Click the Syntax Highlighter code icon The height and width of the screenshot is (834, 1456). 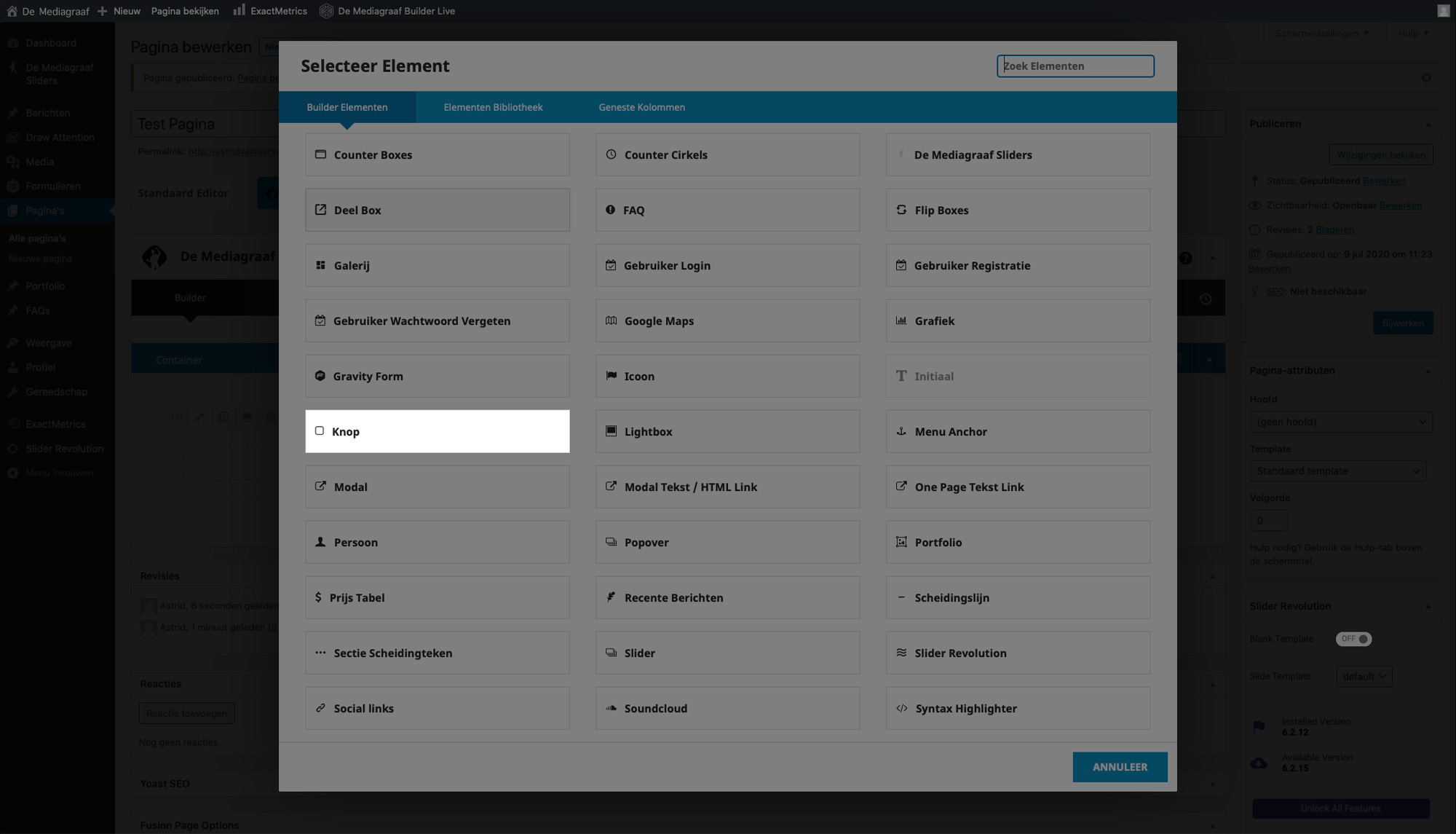901,708
